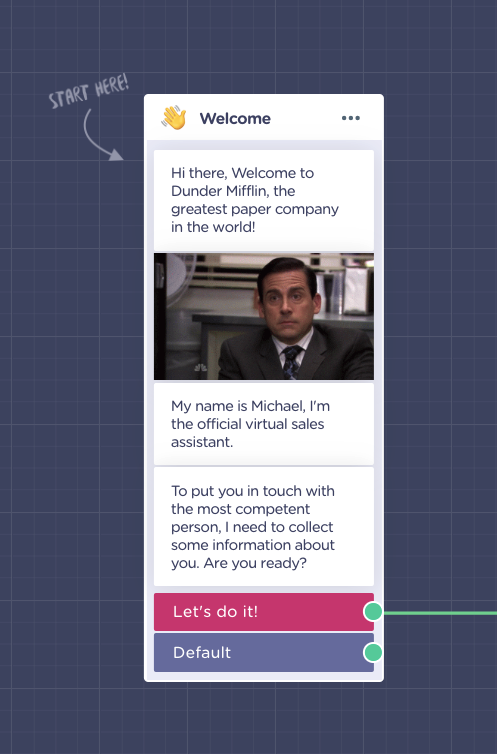Select the Welcome block title
Screen dimensions: 497x754
(x=235, y=118)
